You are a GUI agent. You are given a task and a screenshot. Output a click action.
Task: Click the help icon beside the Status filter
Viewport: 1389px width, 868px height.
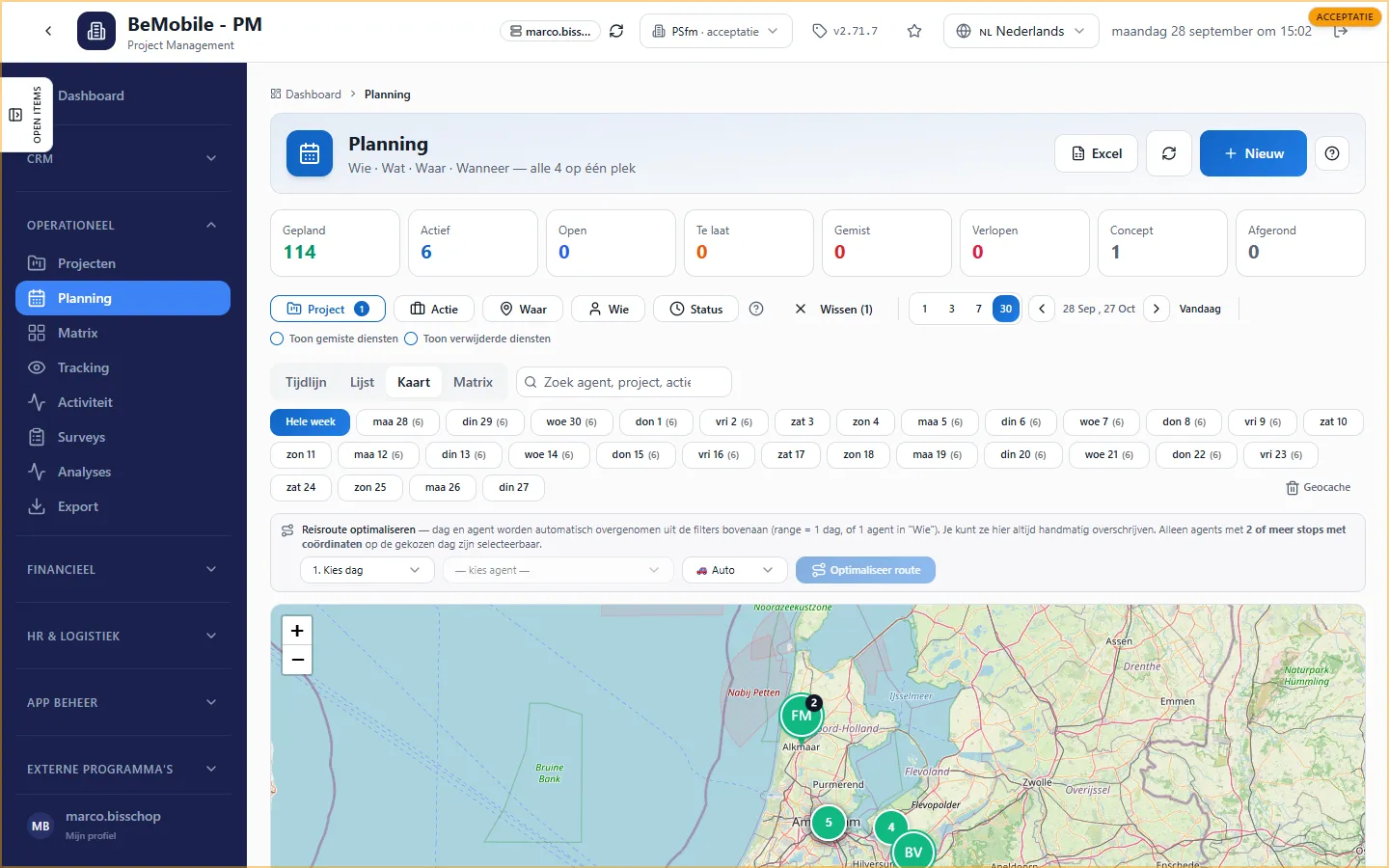coord(756,309)
